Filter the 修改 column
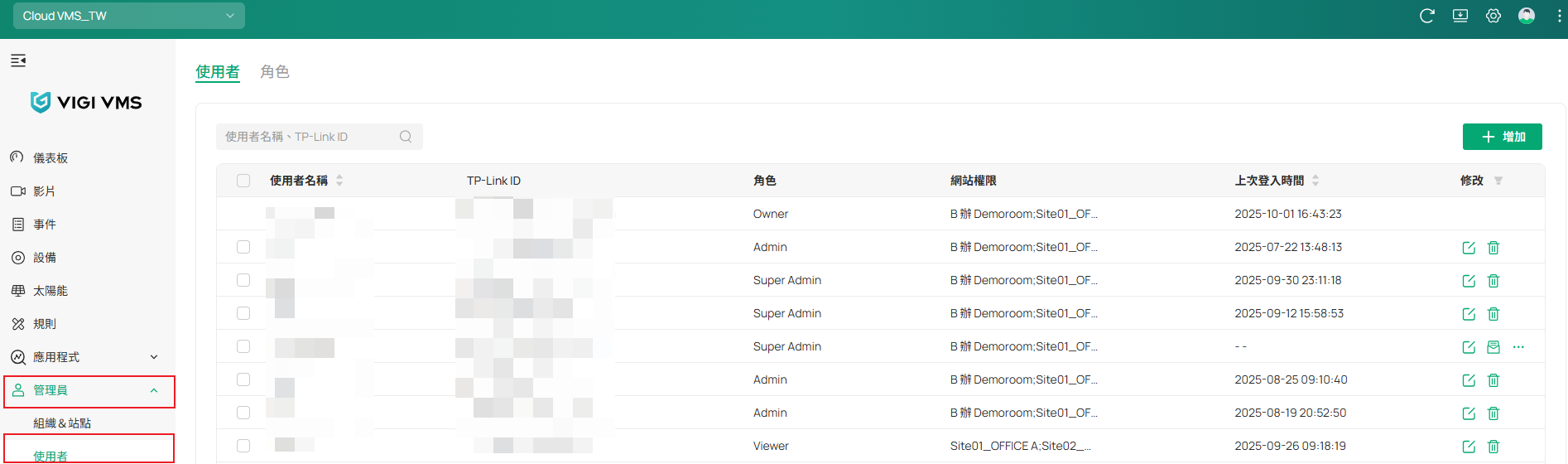 tap(1498, 181)
